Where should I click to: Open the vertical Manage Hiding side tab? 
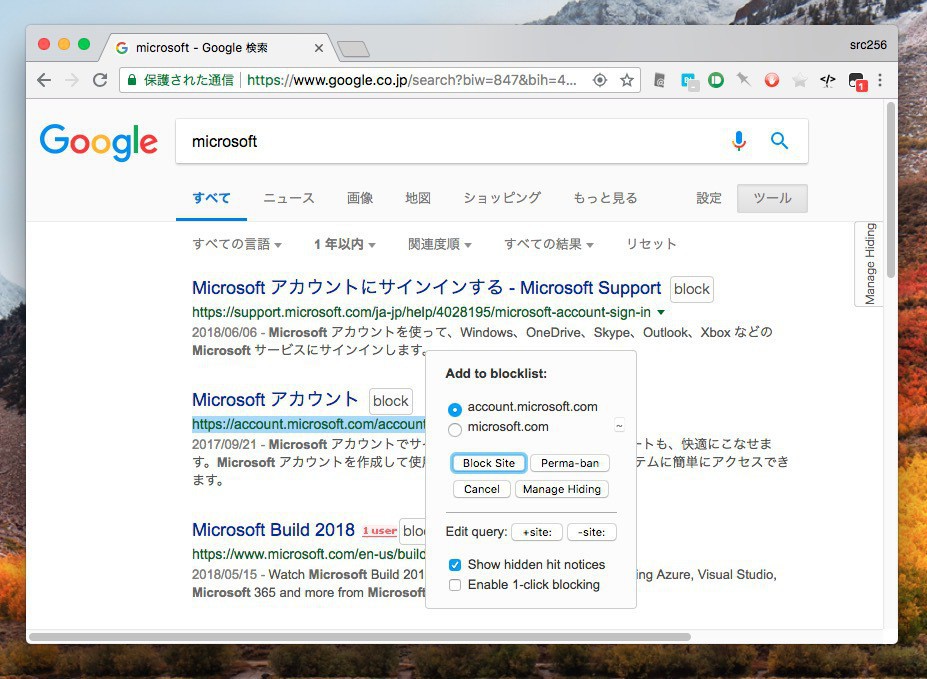[x=869, y=264]
